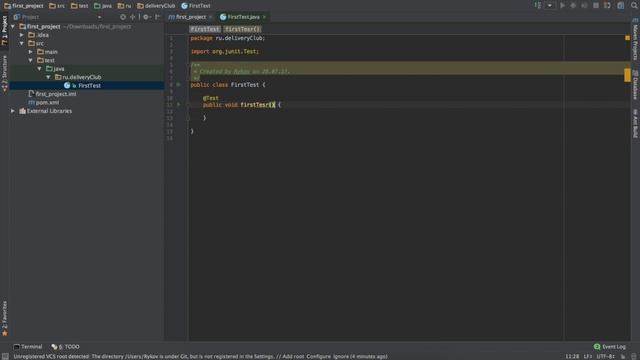Click firstTesr() breadcrumb in editor

[242, 29]
